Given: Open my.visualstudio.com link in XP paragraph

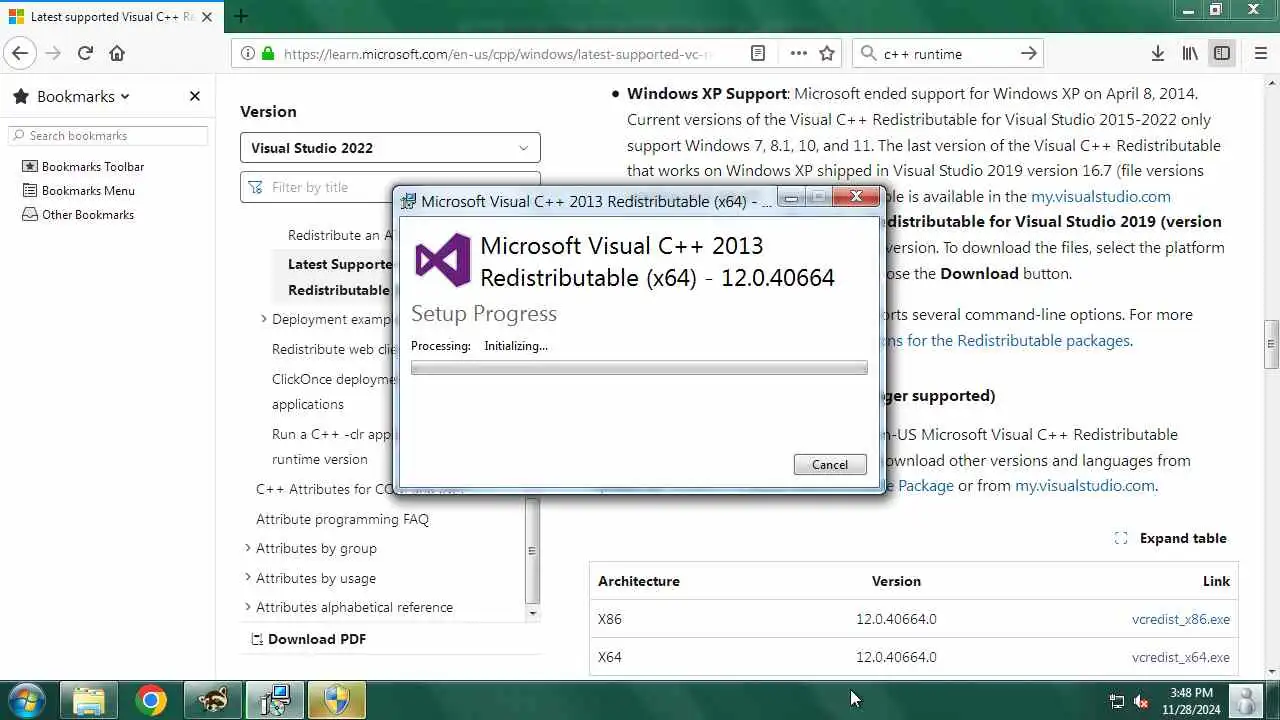Looking at the screenshot, I should click(1101, 196).
